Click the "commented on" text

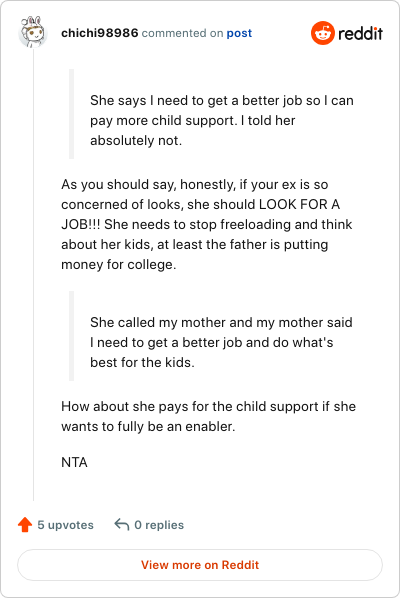coord(182,33)
